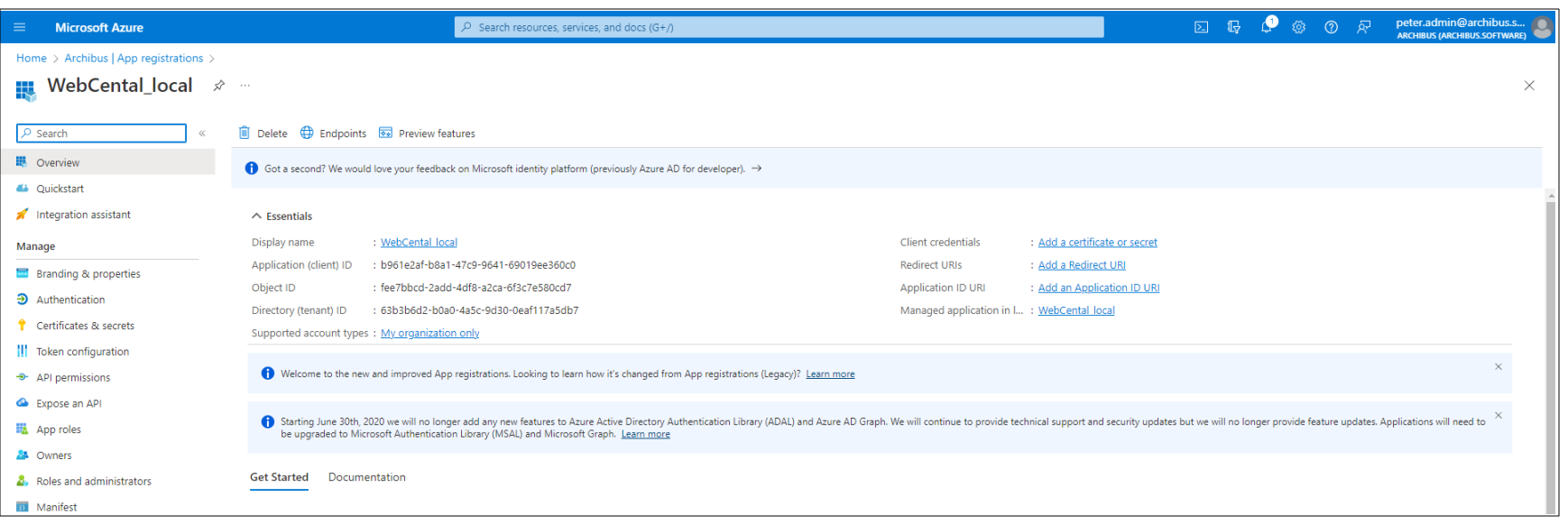
Task: Open the notifications bell
Action: click(1268, 25)
